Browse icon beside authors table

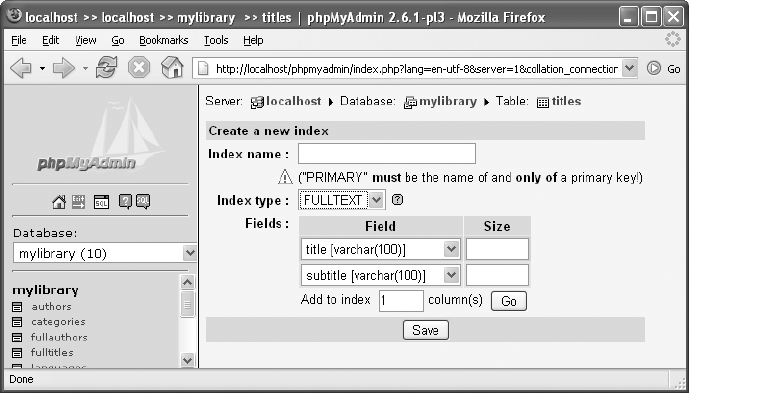click(x=17, y=307)
